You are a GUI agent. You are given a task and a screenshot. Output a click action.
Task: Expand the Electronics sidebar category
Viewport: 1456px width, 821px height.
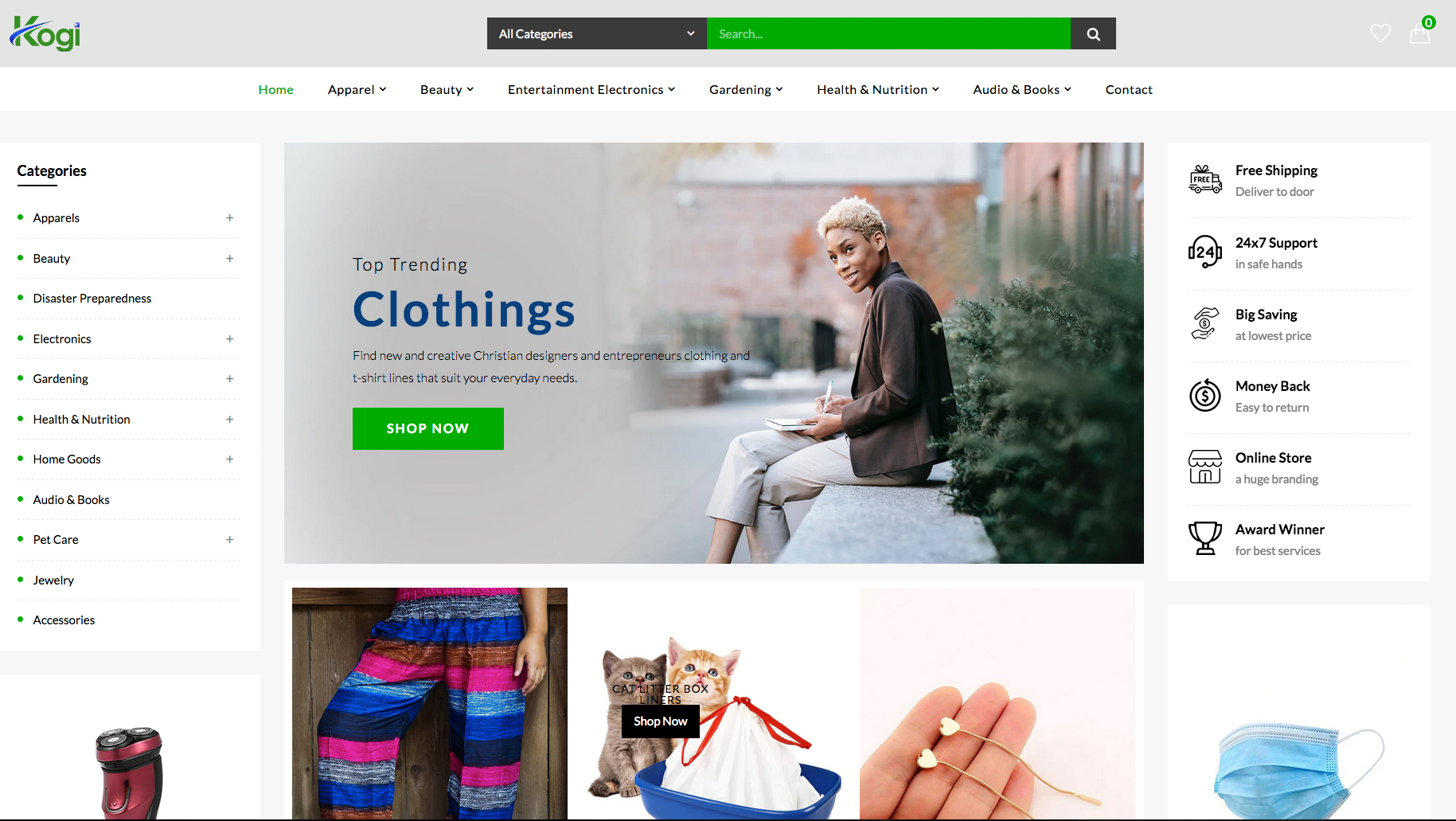[x=229, y=339]
